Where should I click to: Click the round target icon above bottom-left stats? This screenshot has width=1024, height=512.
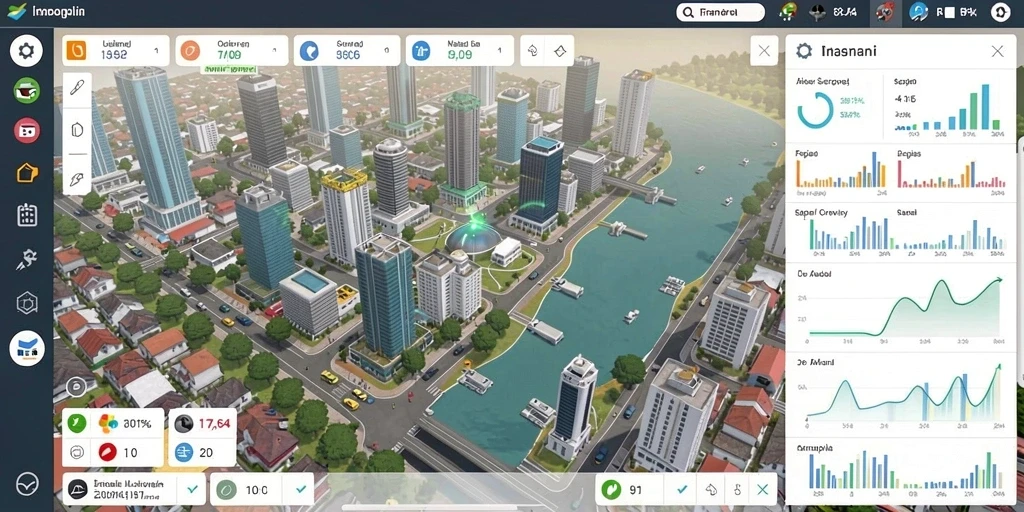(76, 387)
